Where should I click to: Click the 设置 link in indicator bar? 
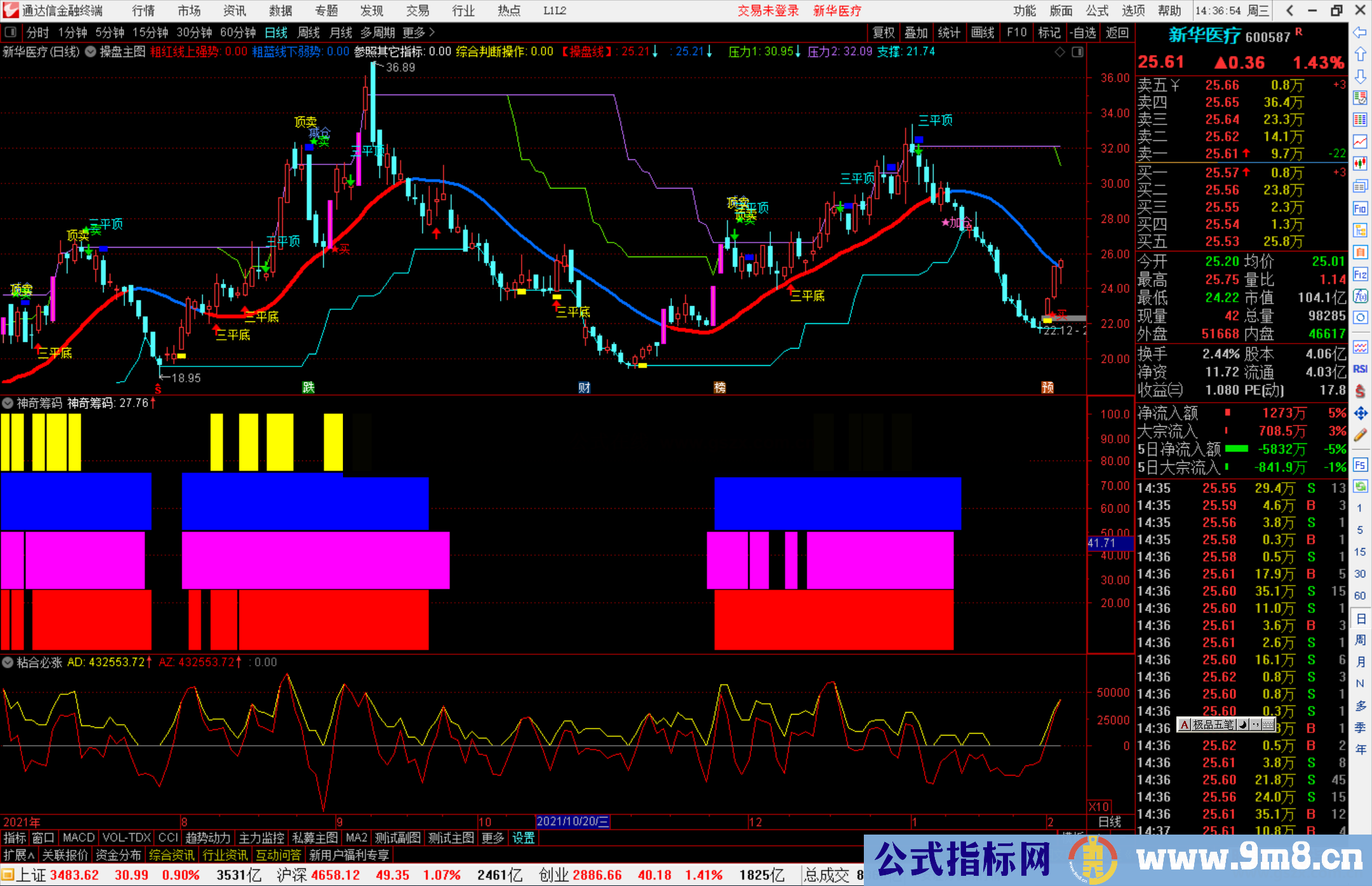523,838
